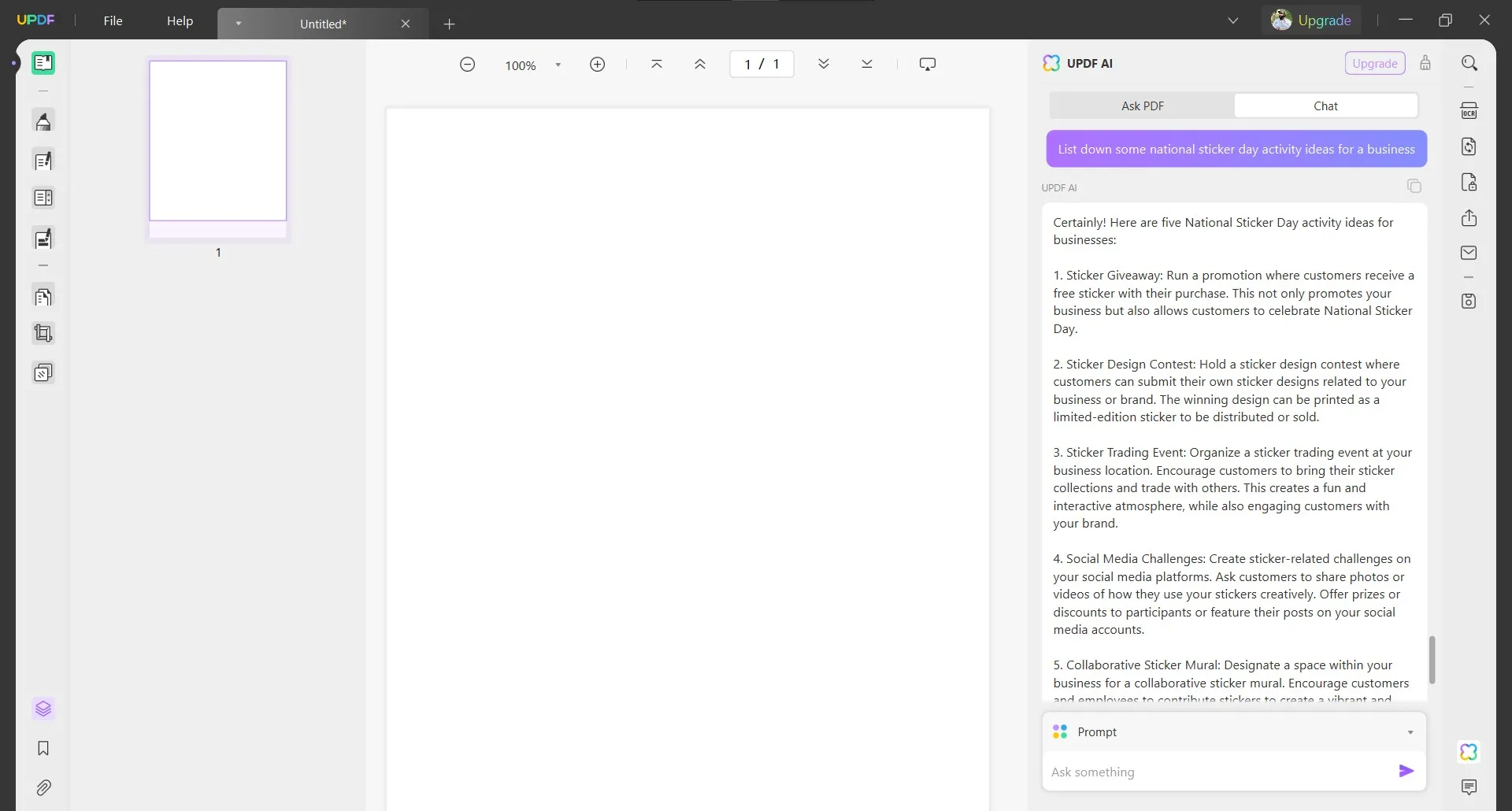Switch to the Chat mode
The width and height of the screenshot is (1512, 811).
click(1325, 106)
